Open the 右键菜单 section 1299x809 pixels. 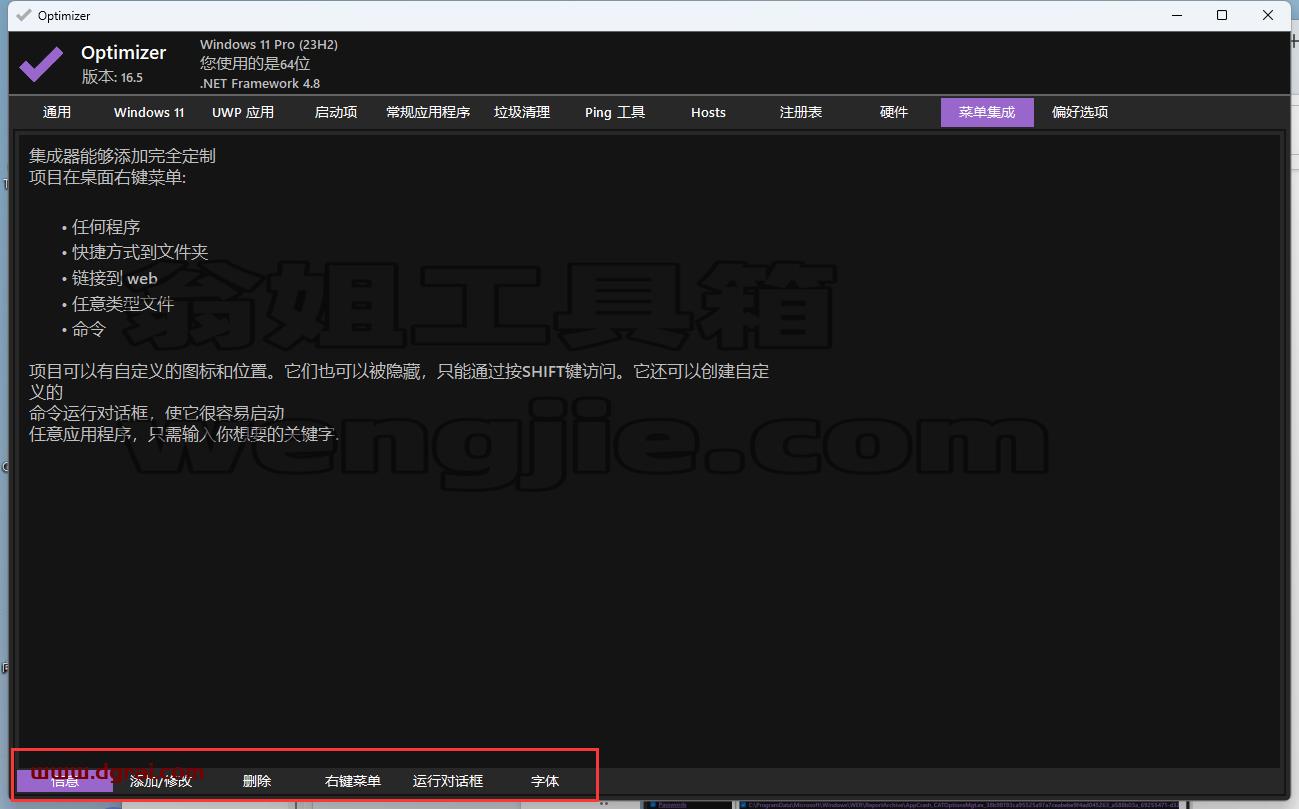[353, 781]
